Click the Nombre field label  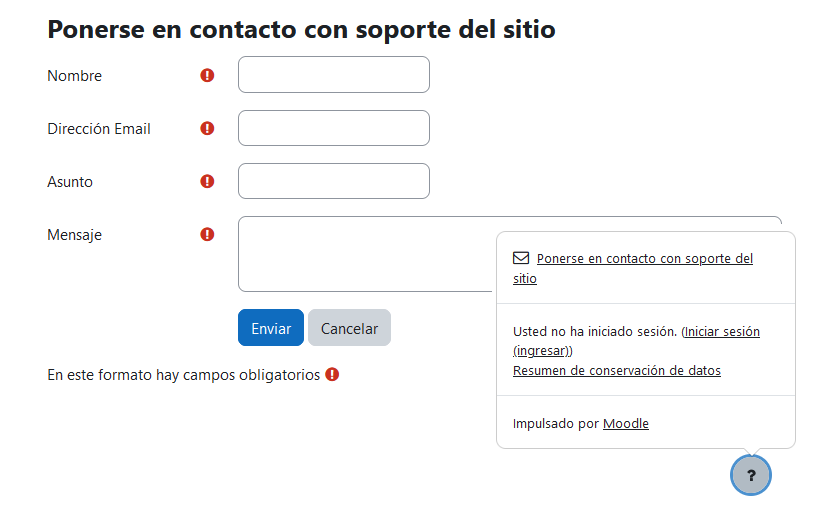pyautogui.click(x=74, y=76)
